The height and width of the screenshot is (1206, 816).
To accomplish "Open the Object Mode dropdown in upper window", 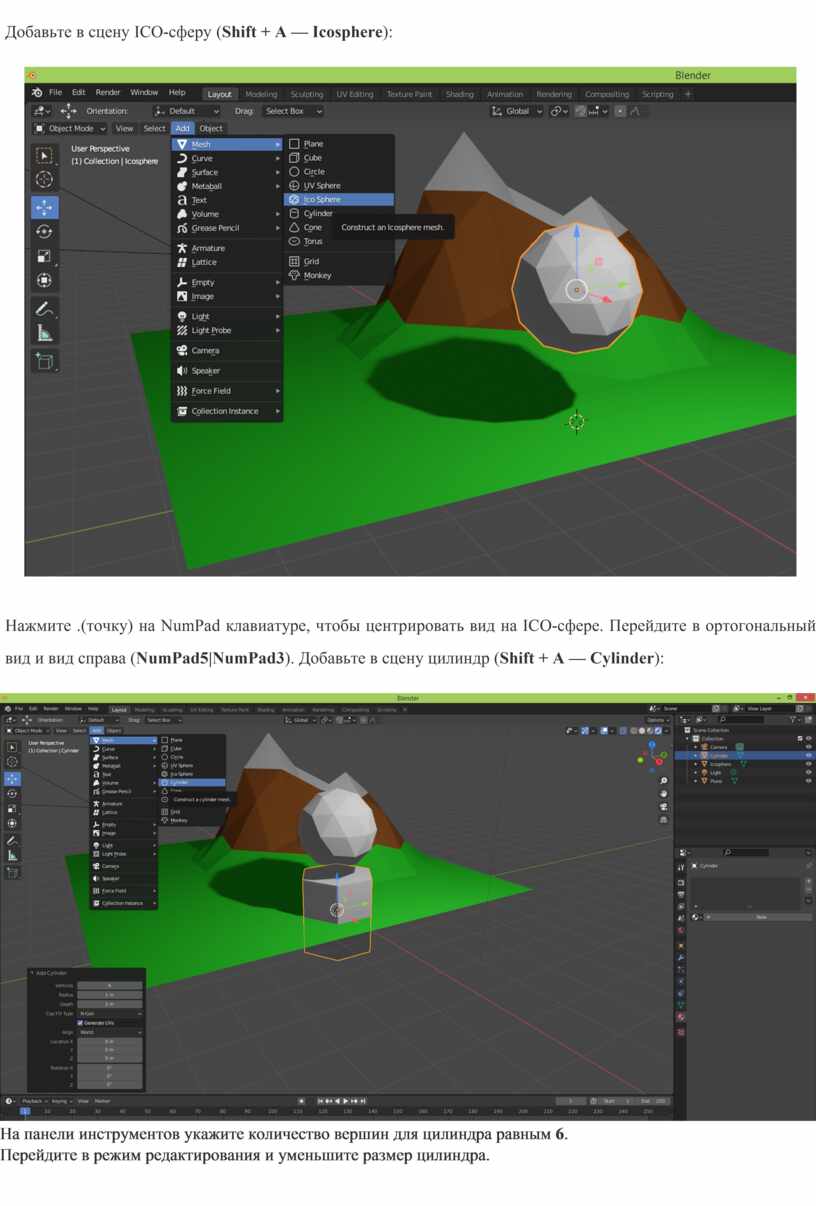I will click(71, 128).
